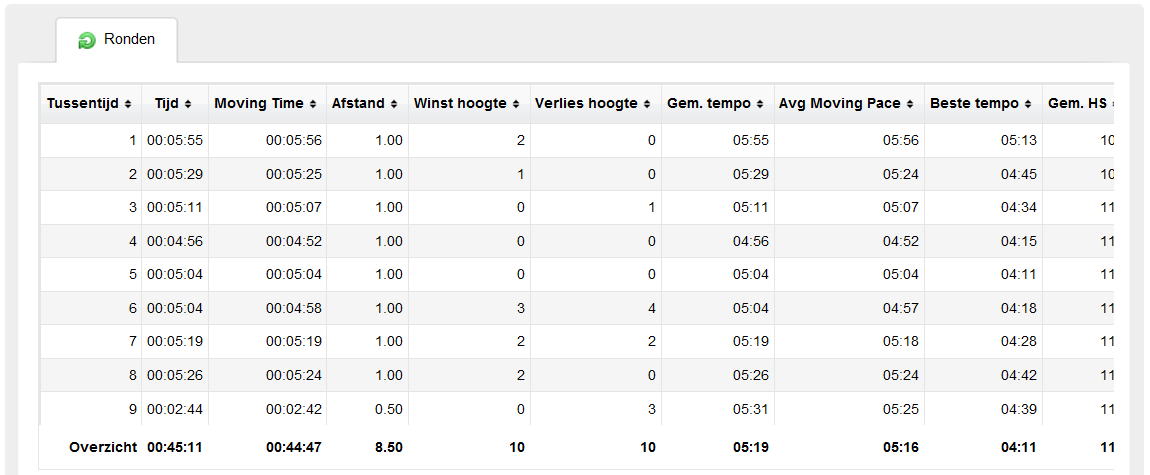Select lap 4 time 00:04:56

click(x=175, y=241)
